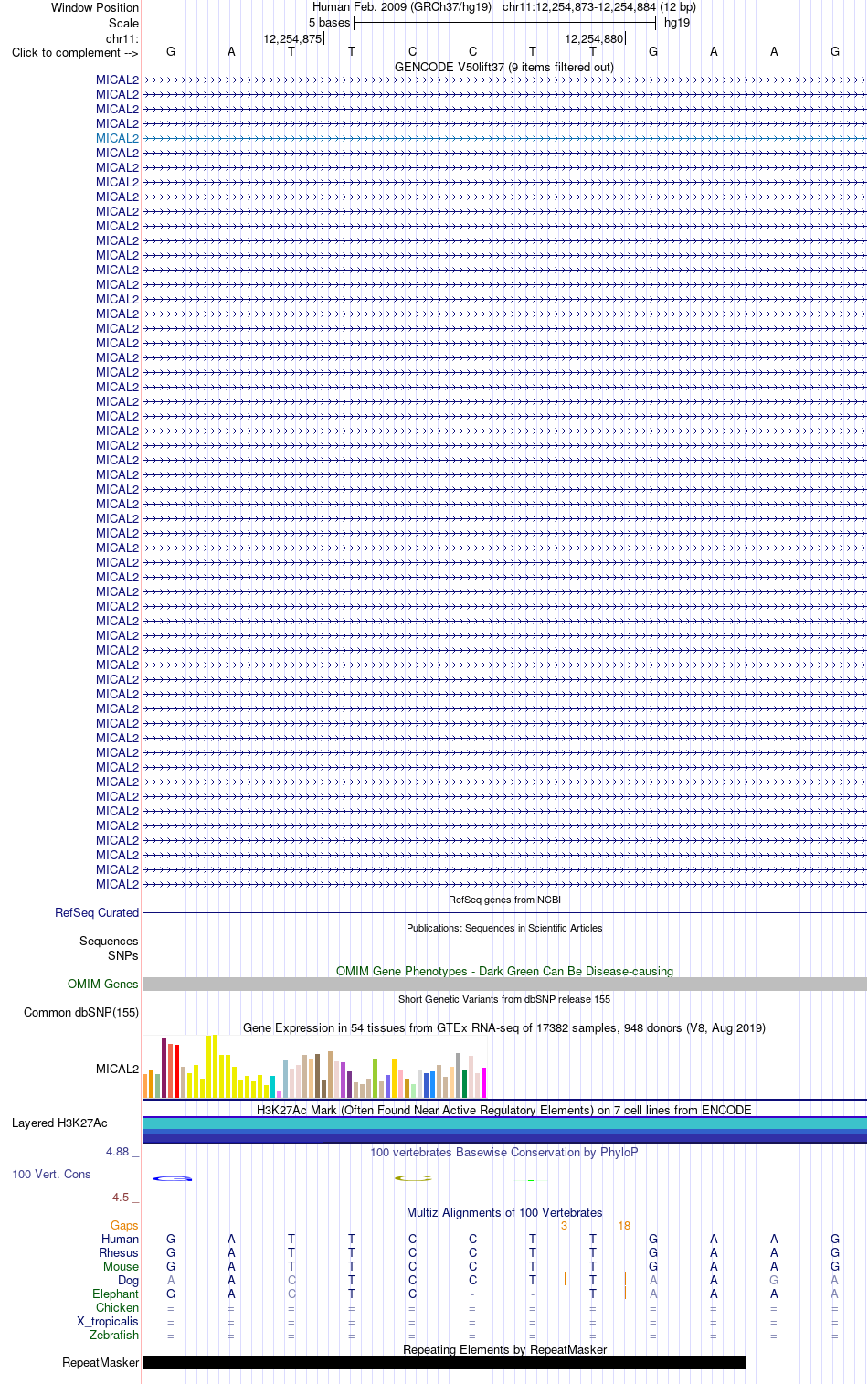Click 'Click to complement -->' label

click(75, 52)
